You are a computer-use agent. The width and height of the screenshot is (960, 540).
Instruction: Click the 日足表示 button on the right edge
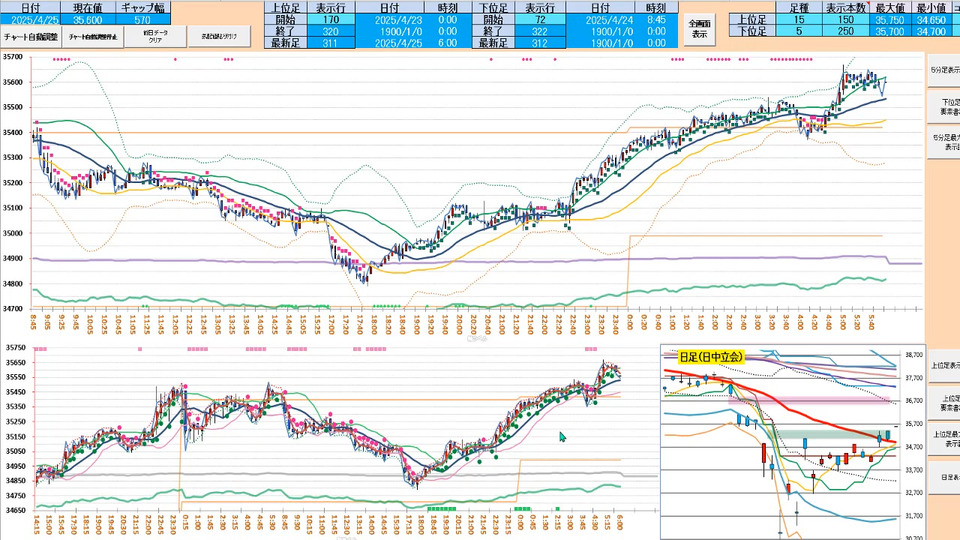pyautogui.click(x=944, y=476)
